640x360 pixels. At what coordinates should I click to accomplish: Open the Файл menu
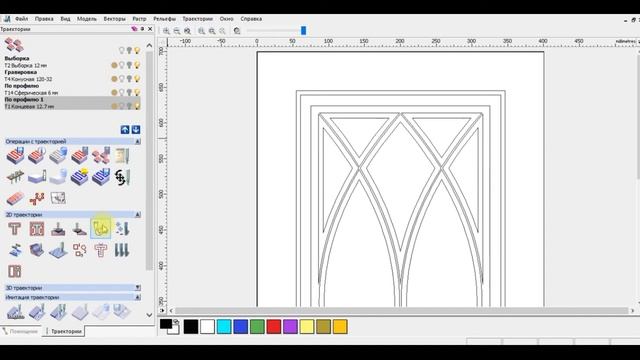pyautogui.click(x=22, y=19)
